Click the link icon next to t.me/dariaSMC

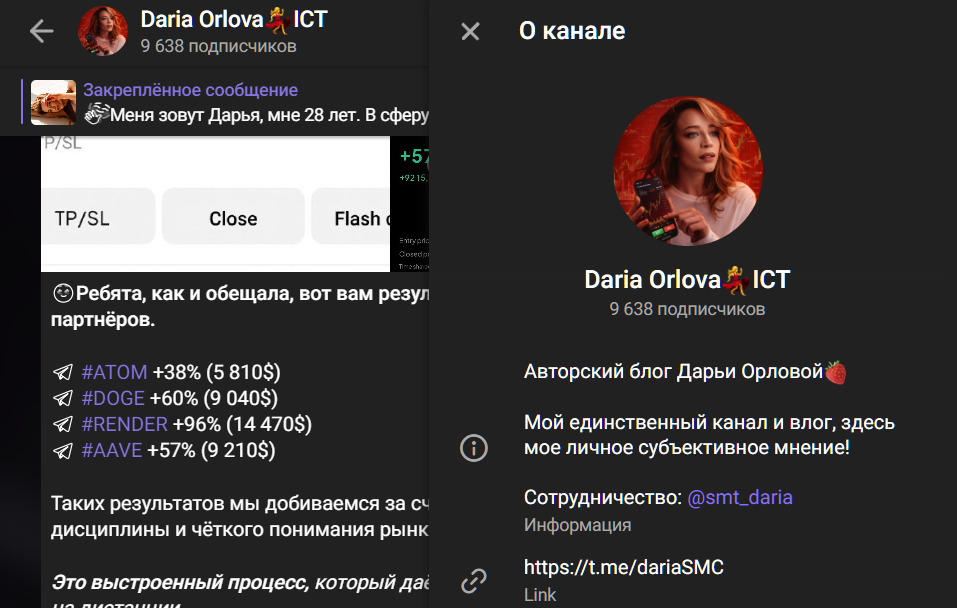pos(473,580)
